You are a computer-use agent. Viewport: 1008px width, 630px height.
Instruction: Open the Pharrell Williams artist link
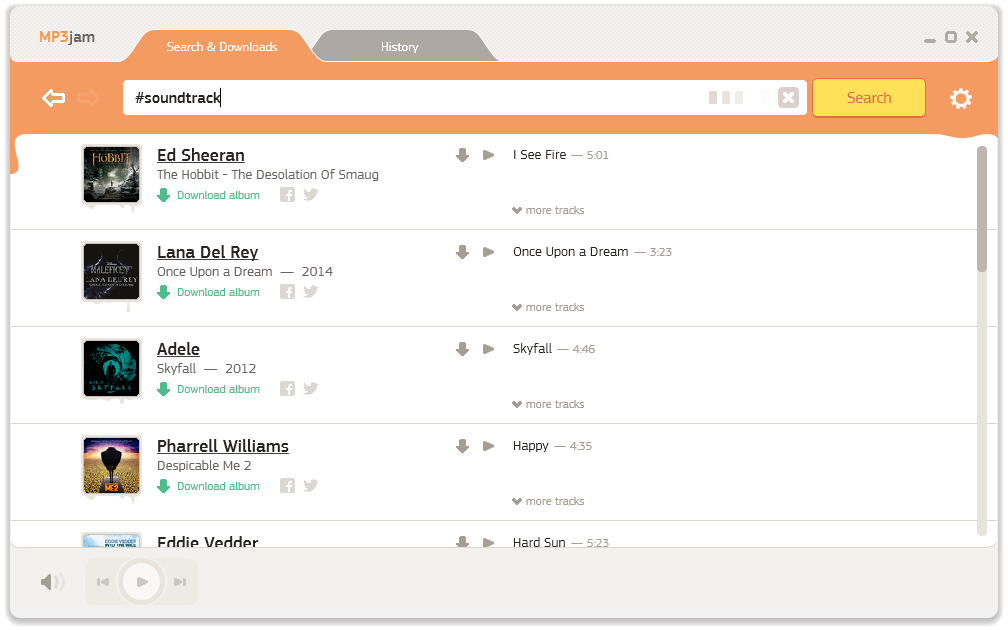(222, 447)
